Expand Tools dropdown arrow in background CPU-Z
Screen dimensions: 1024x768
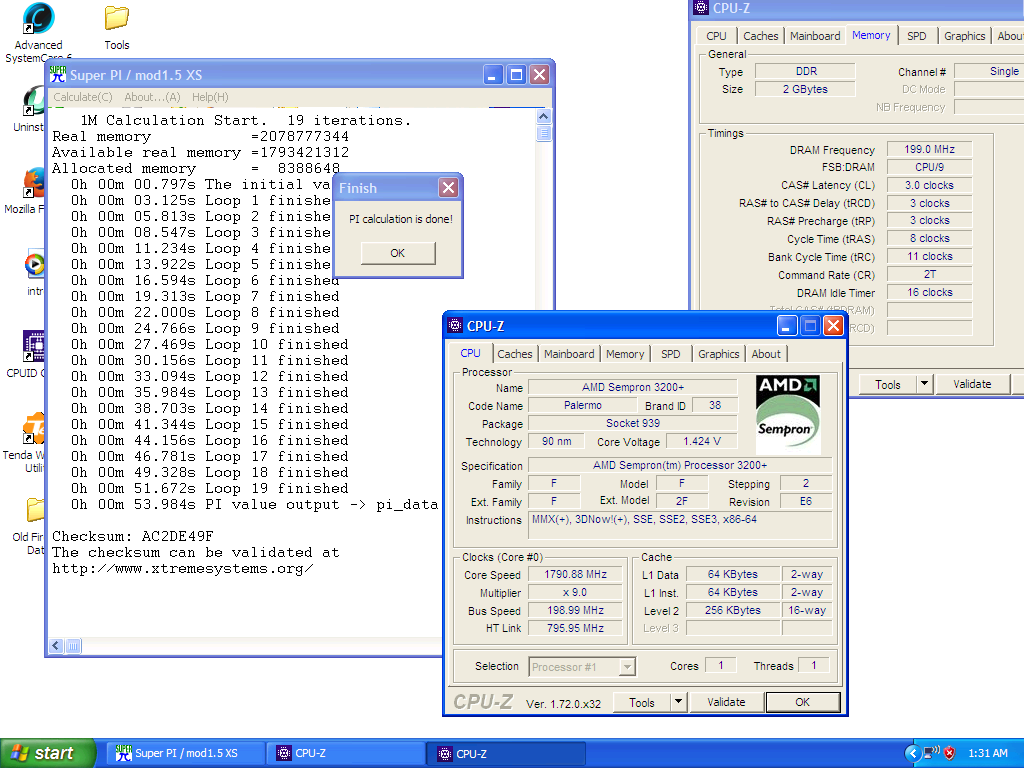click(924, 385)
